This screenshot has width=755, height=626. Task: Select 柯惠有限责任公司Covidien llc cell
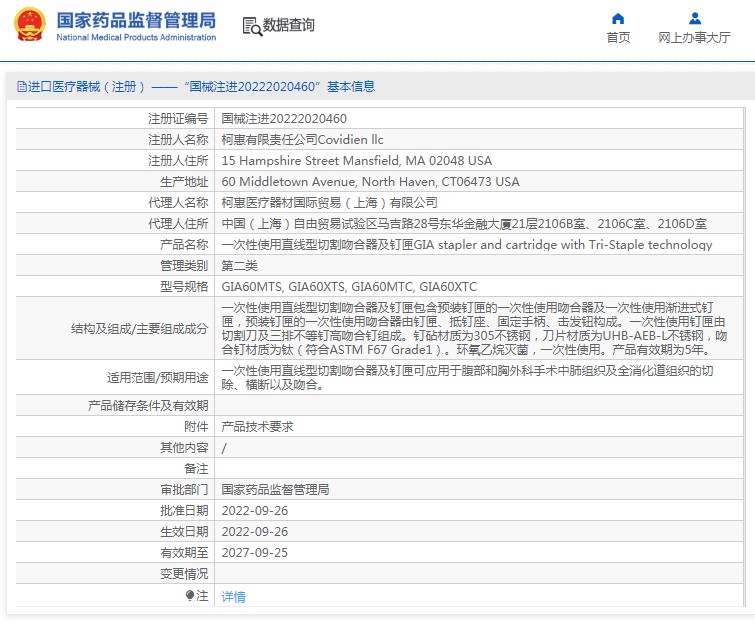(x=302, y=140)
